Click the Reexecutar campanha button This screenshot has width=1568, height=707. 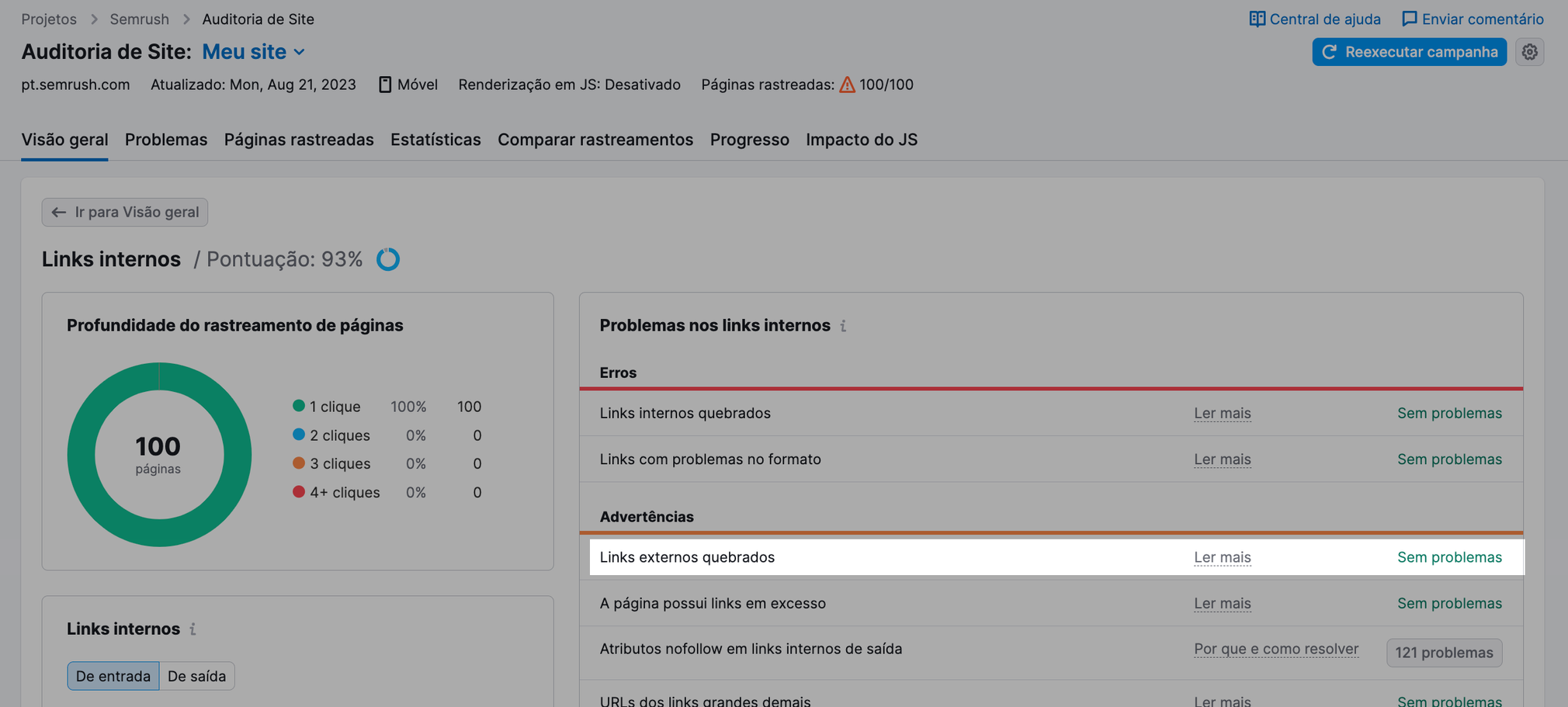point(1409,52)
